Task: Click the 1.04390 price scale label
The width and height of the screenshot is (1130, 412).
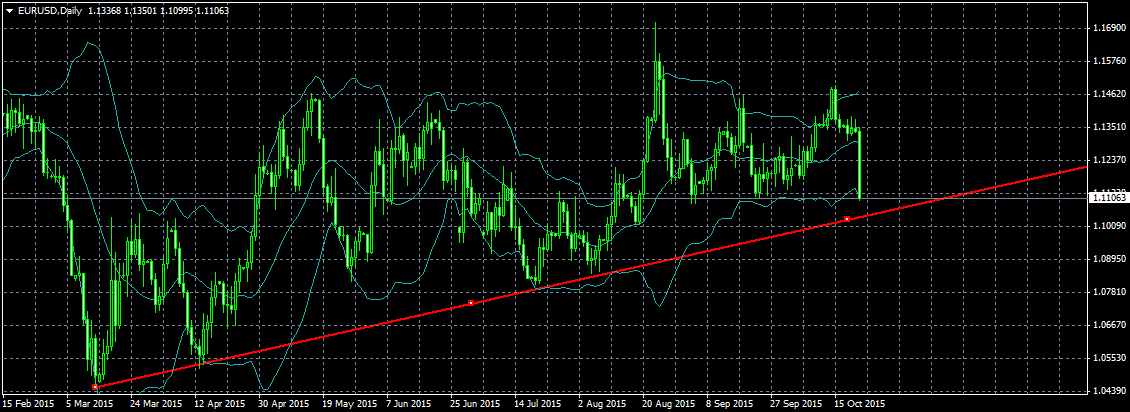Action: pyautogui.click(x=1108, y=391)
